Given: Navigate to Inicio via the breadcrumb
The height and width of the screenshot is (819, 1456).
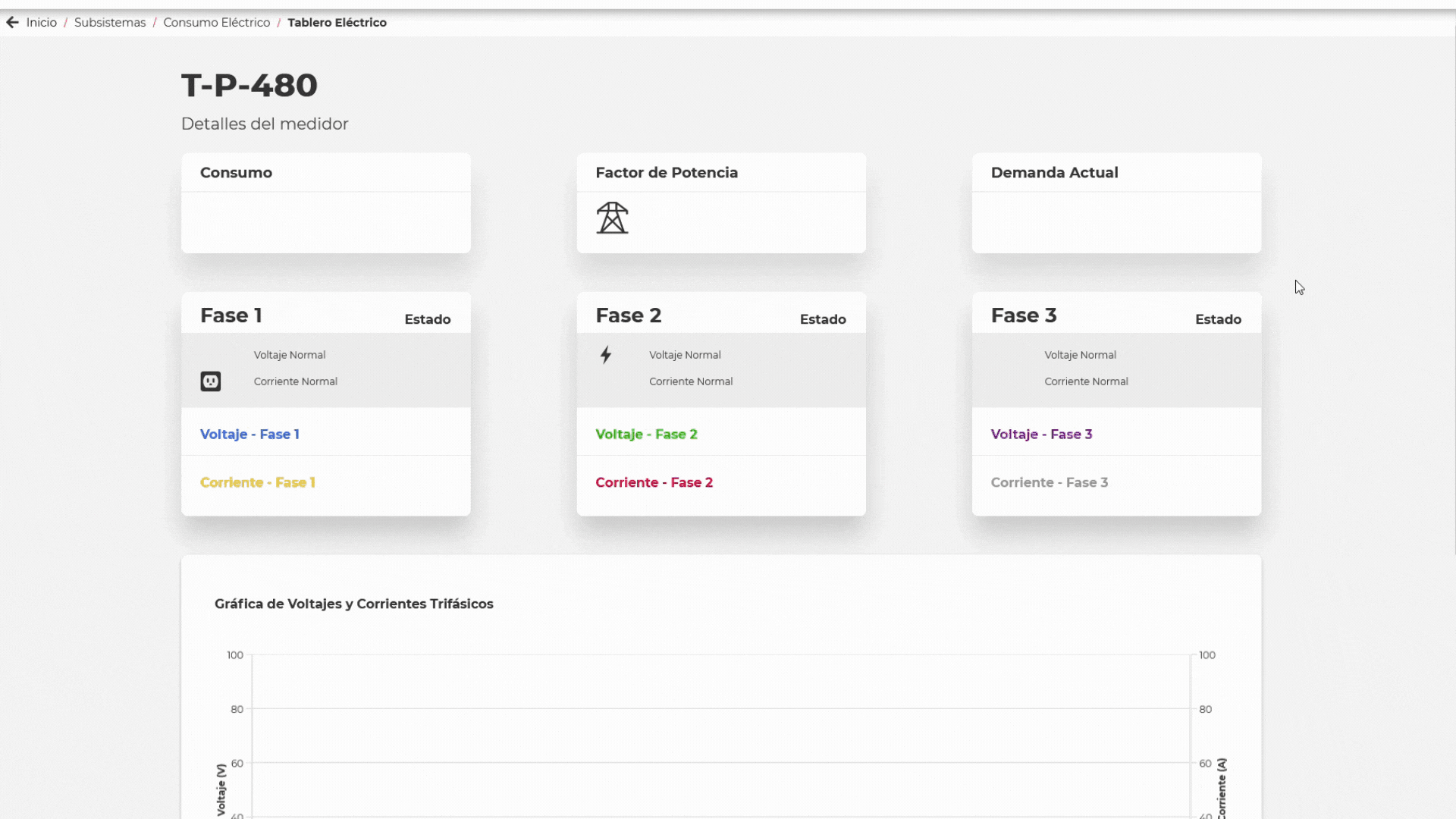Looking at the screenshot, I should coord(42,22).
